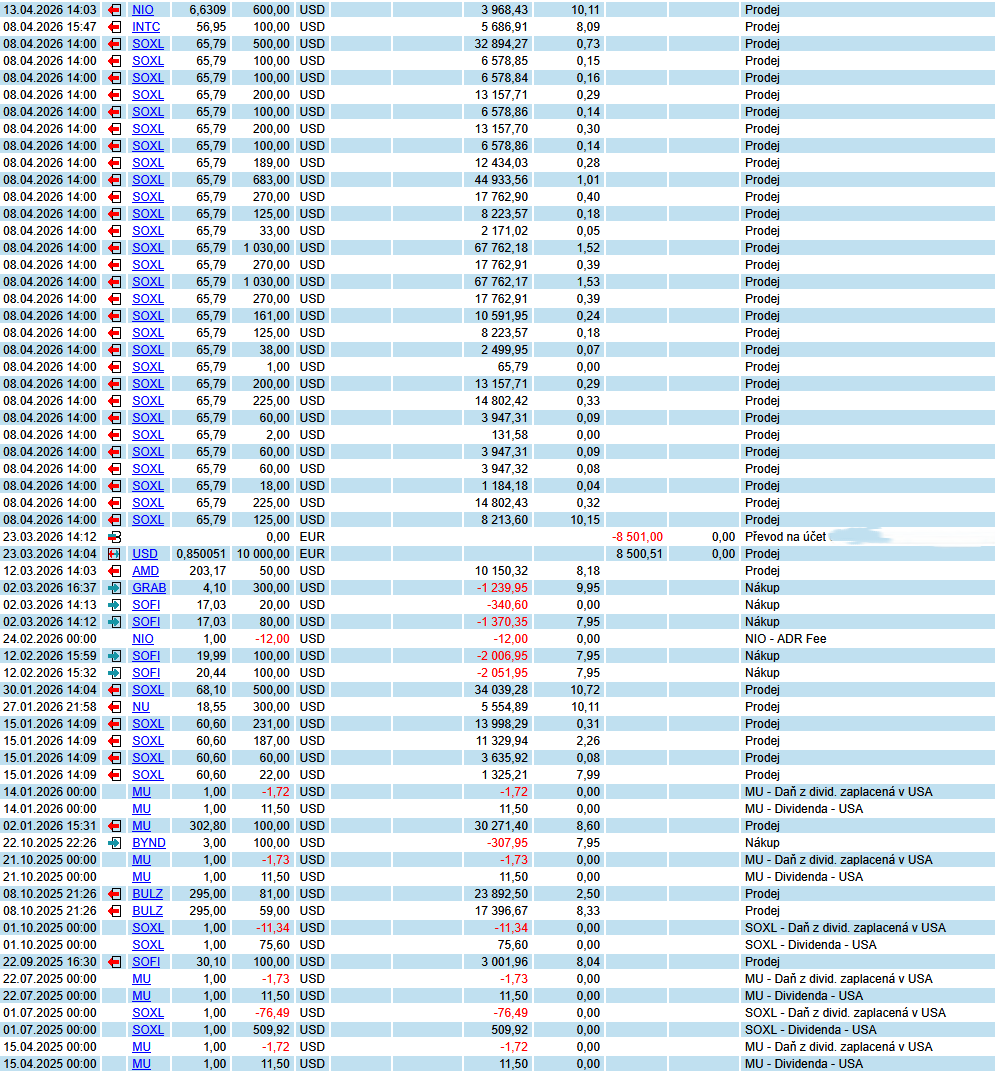Open the AMD ticker link

click(x=146, y=571)
